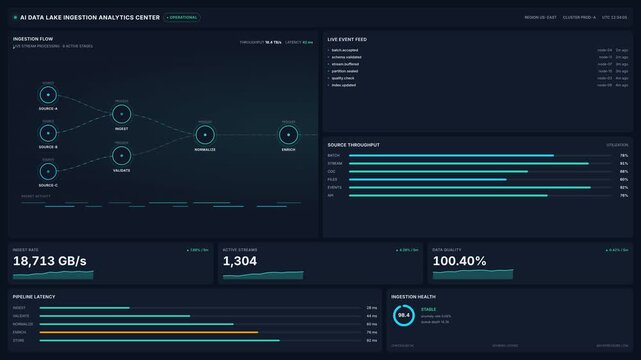Click the ingest rate sparkline chart

[x=53, y=275]
